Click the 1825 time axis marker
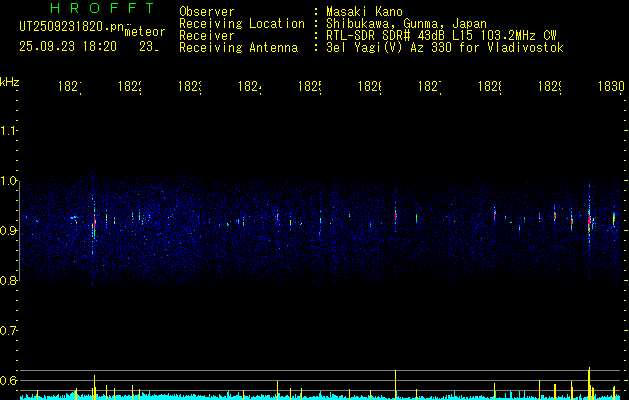The image size is (629, 400). (310, 87)
